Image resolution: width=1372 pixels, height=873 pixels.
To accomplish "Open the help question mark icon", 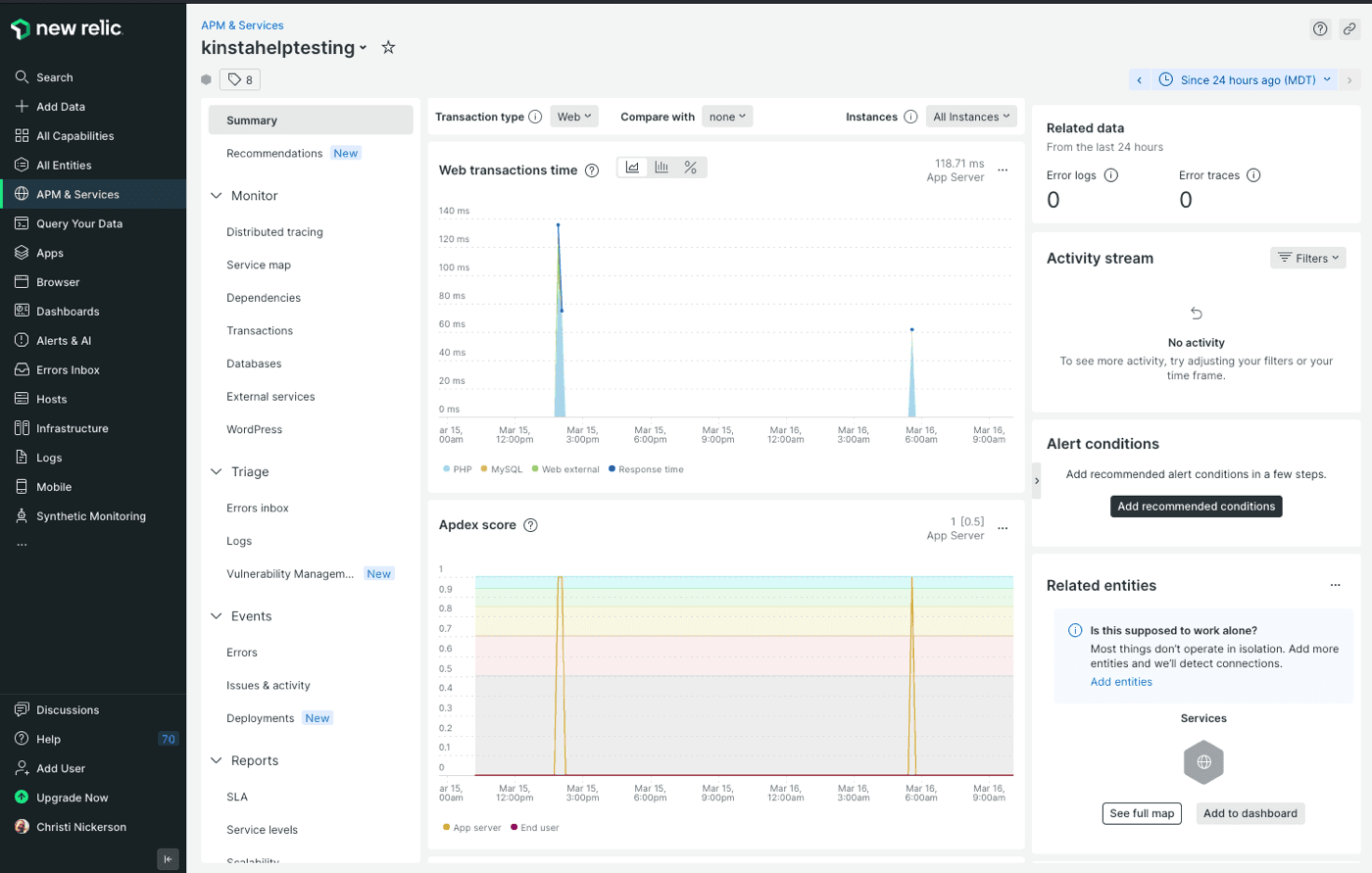I will point(1319,28).
